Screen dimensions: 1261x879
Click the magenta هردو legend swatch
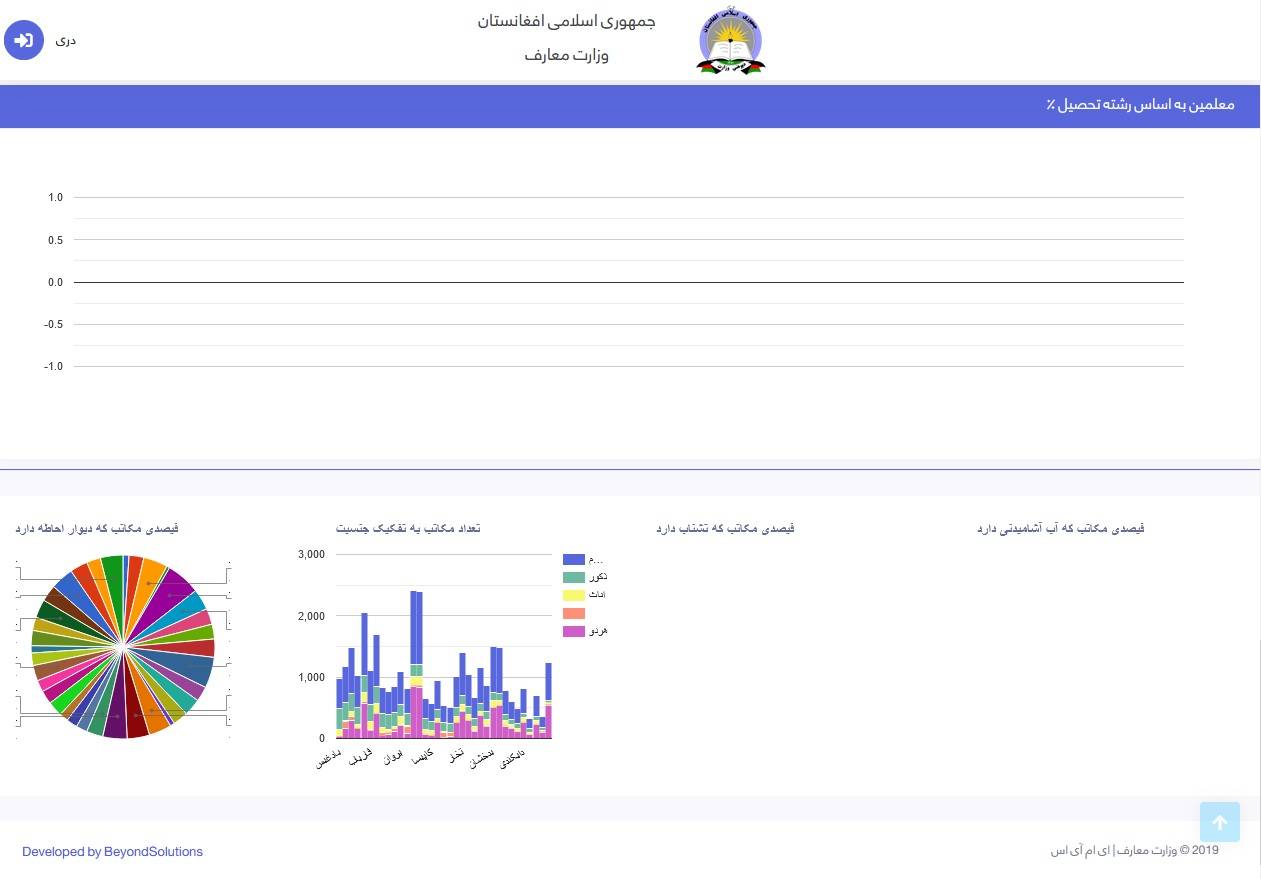[x=573, y=632]
